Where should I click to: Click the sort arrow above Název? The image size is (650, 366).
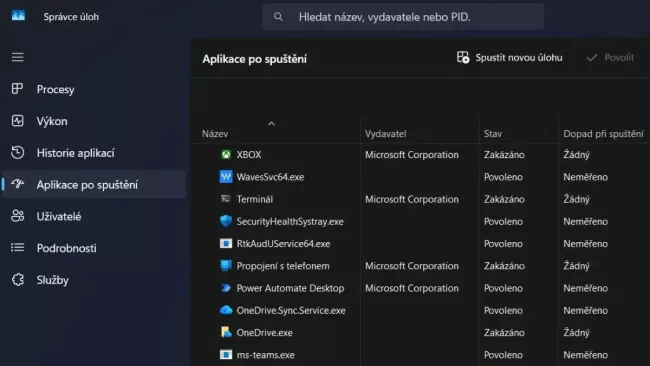coord(272,124)
